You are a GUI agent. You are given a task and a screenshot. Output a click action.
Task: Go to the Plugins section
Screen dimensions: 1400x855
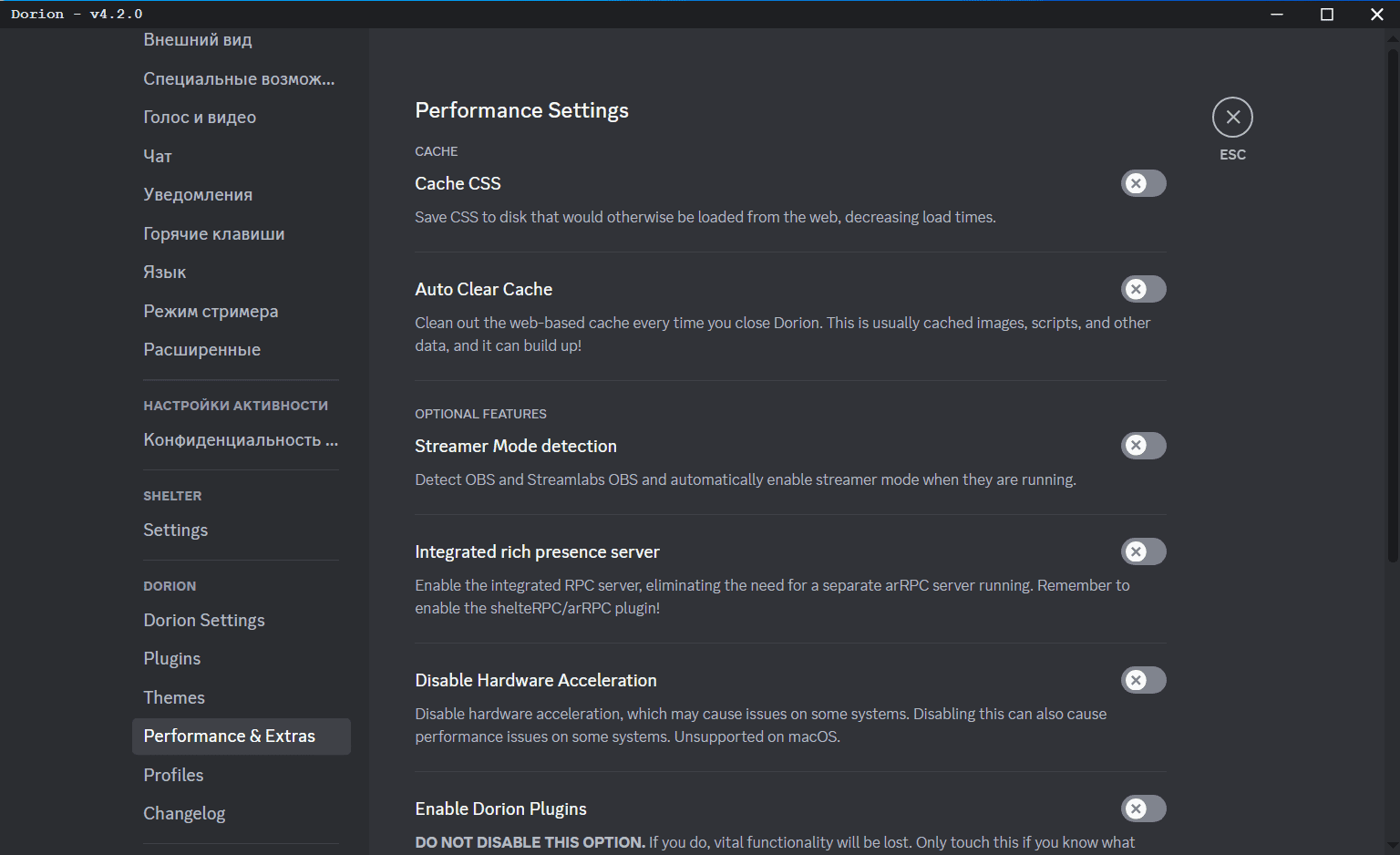172,659
